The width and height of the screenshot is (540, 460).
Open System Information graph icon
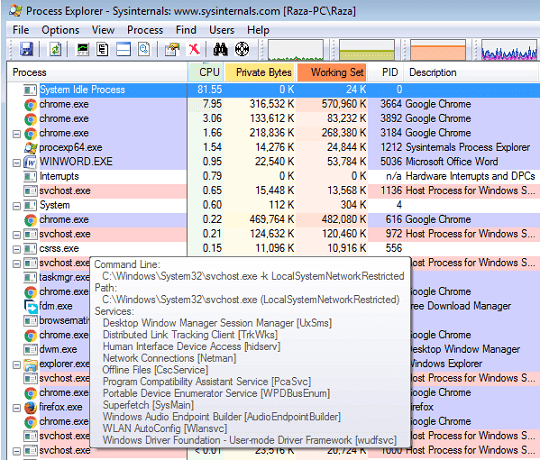(83, 49)
